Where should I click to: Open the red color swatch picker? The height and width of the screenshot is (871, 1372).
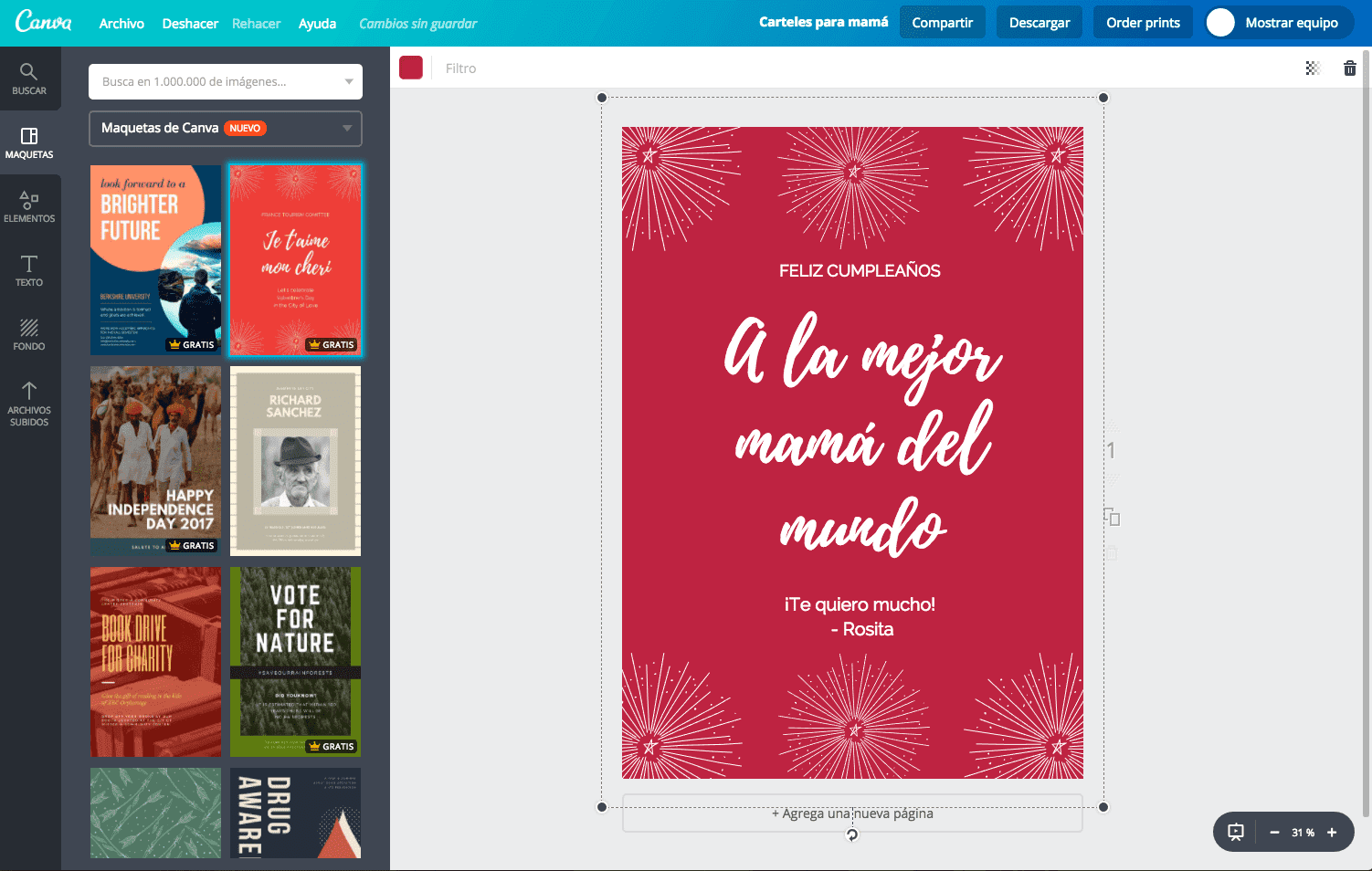pos(411,68)
